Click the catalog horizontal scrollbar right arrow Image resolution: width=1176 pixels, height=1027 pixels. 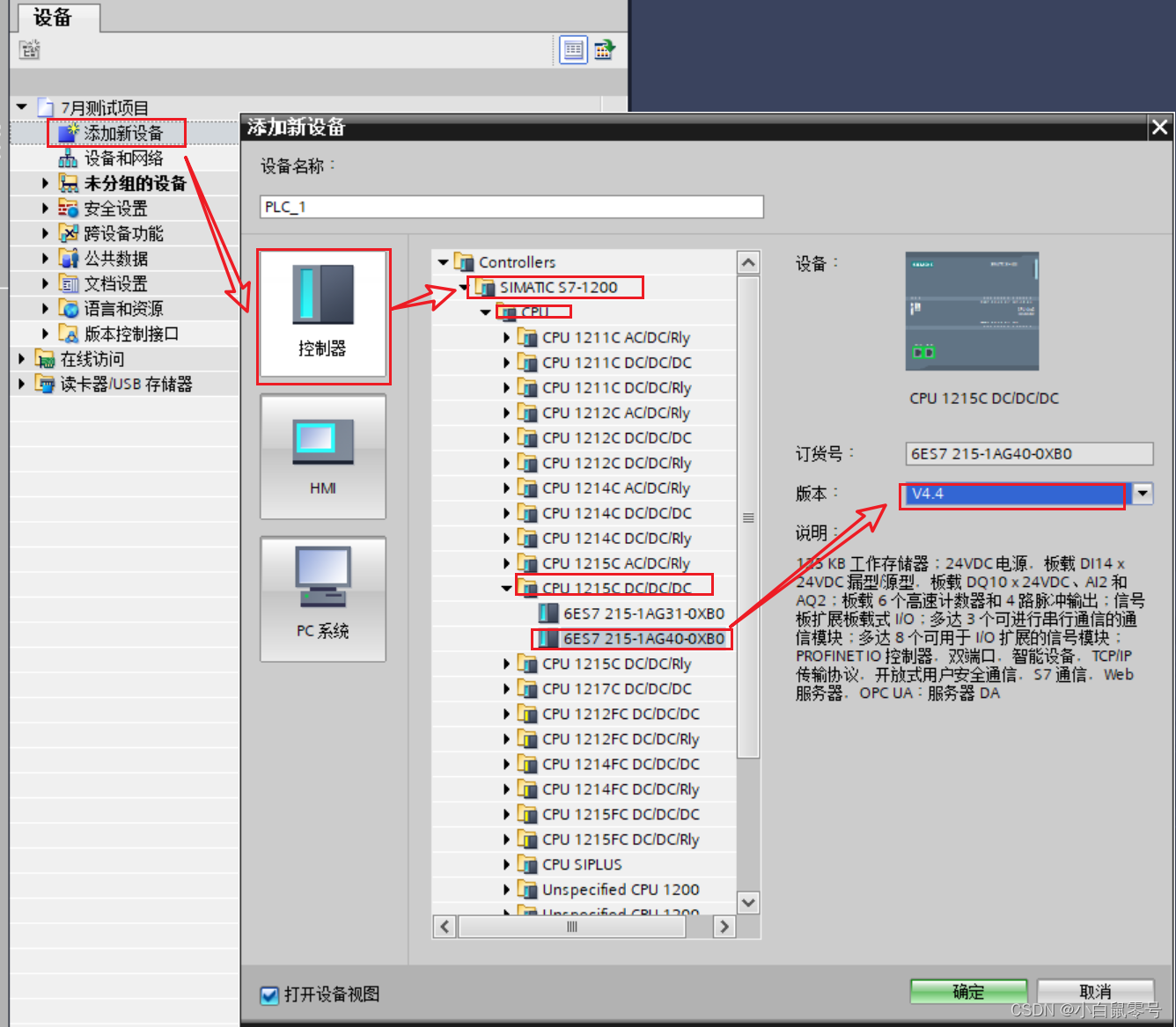(x=724, y=926)
